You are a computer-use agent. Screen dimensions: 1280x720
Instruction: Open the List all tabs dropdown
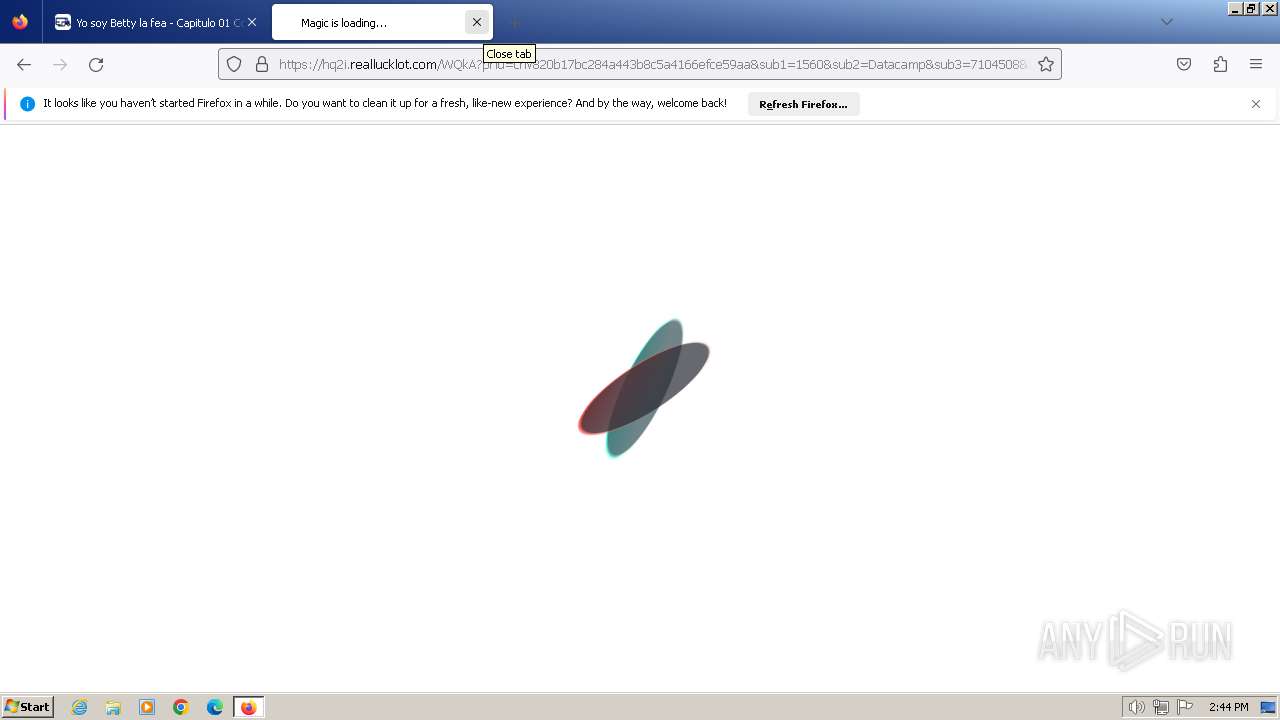coord(1166,22)
